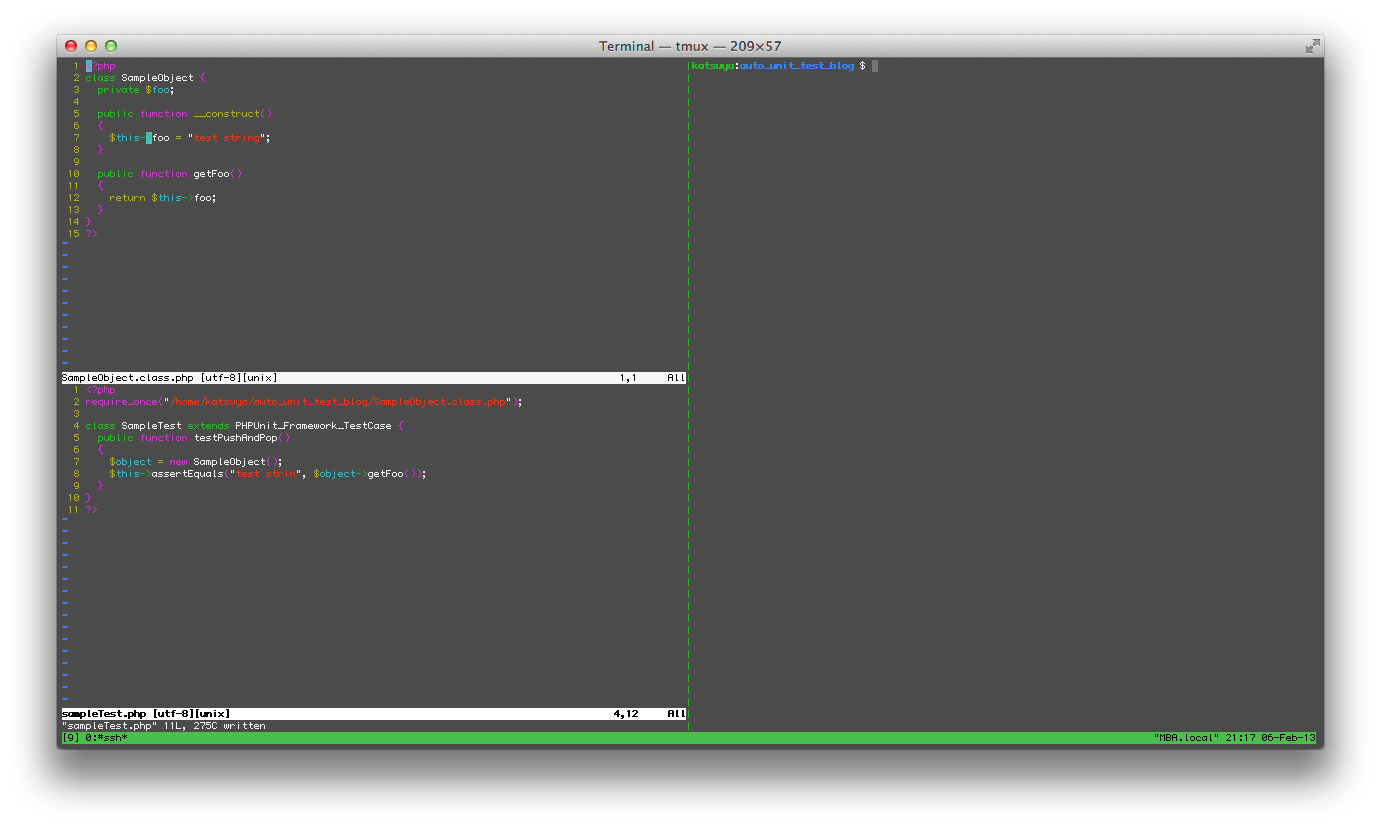Click the "getFoo()" function declaration on line 10
The width and height of the screenshot is (1381, 828).
click(x=217, y=174)
